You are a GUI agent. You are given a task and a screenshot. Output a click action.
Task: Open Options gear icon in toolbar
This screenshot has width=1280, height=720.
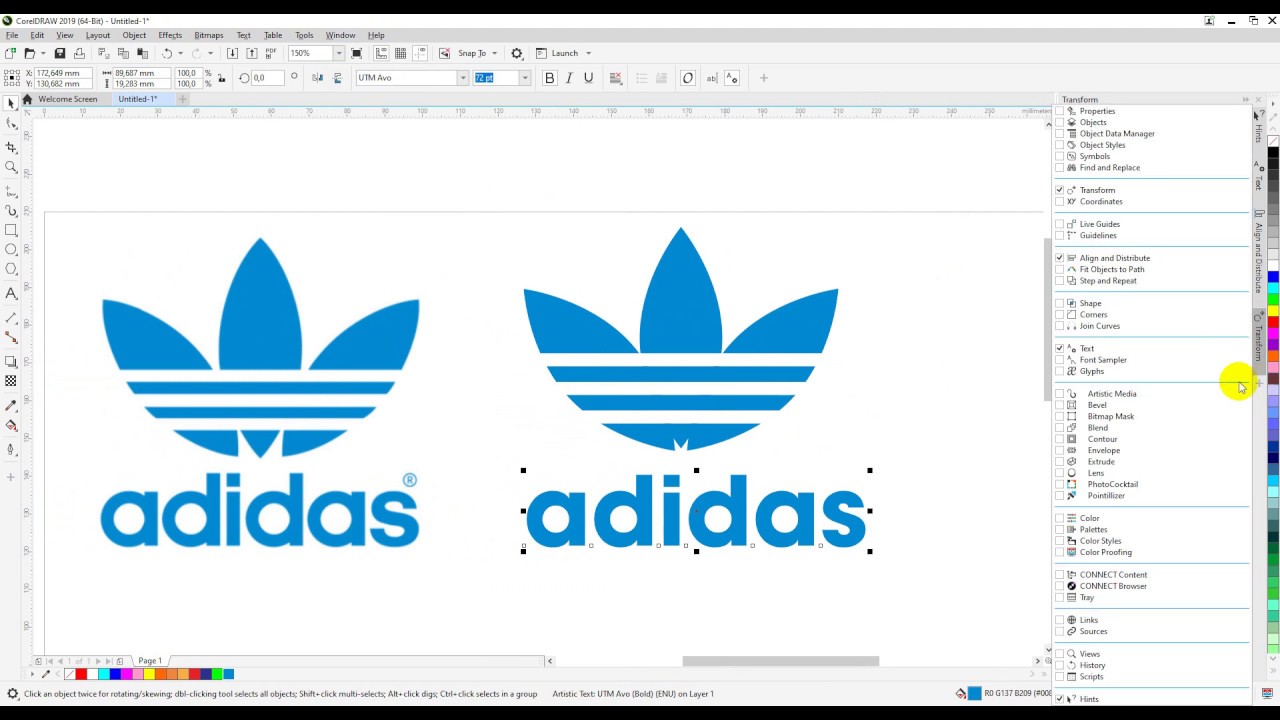point(517,53)
